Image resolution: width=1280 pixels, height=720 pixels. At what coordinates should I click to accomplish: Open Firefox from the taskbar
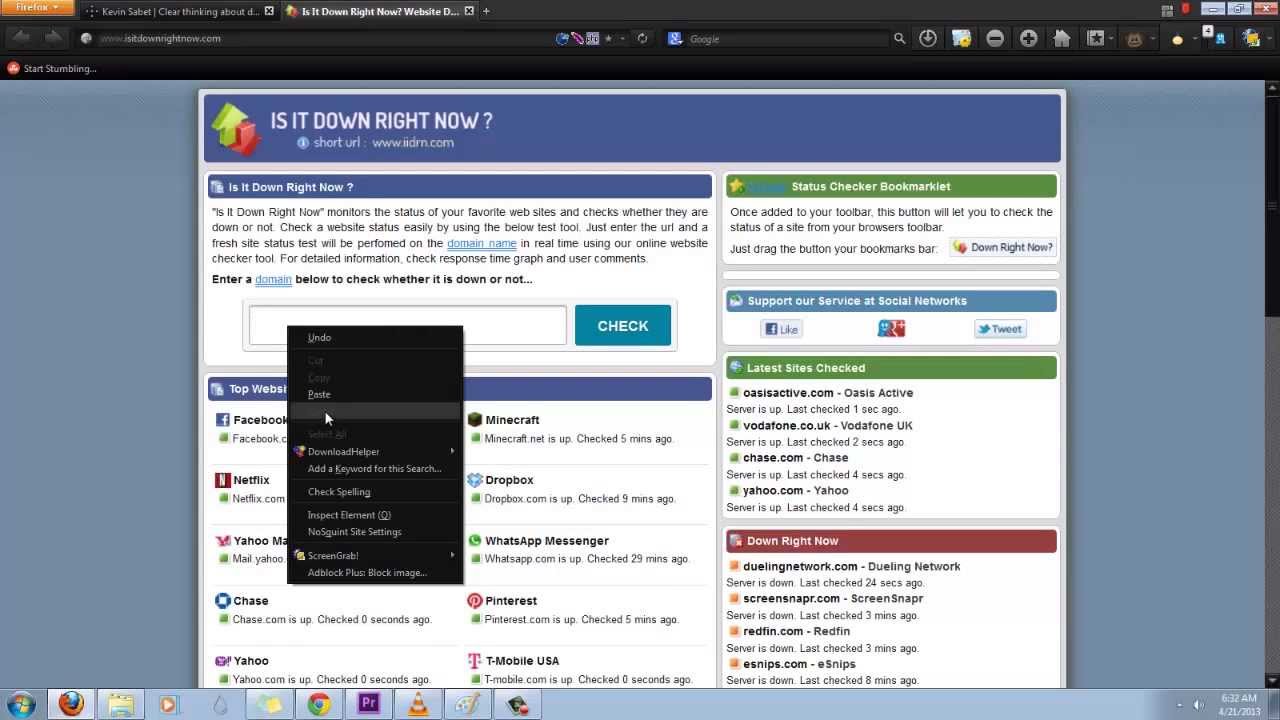70,704
